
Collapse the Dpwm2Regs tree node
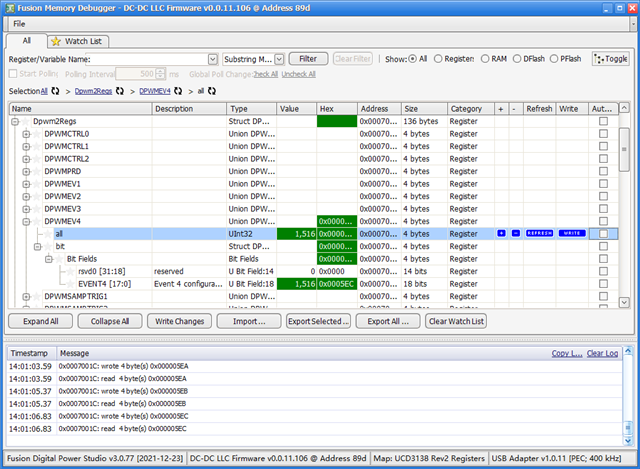15,121
